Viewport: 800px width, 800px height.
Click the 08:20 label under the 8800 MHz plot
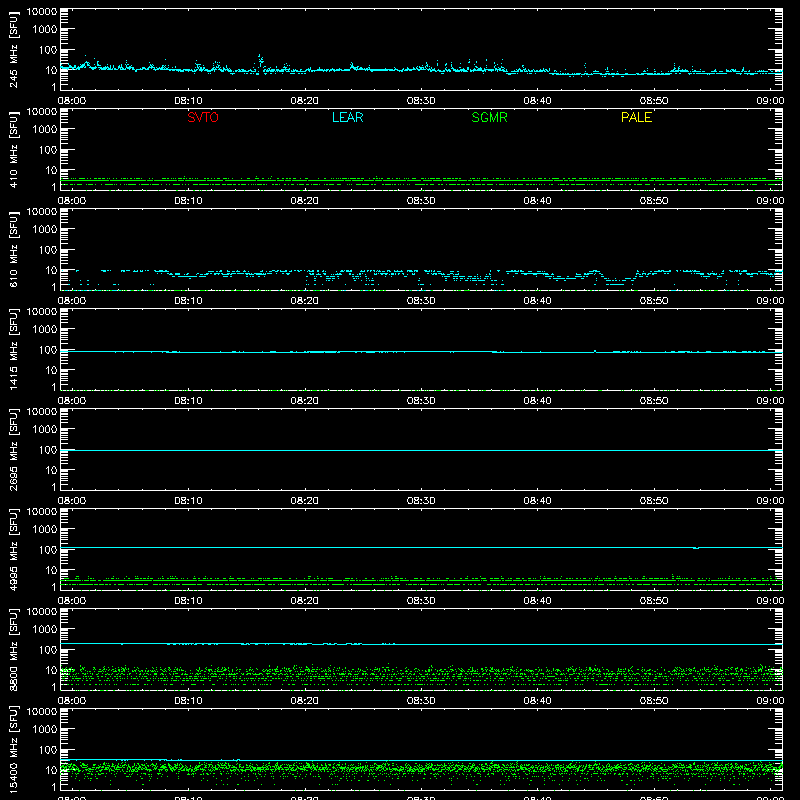click(x=305, y=701)
